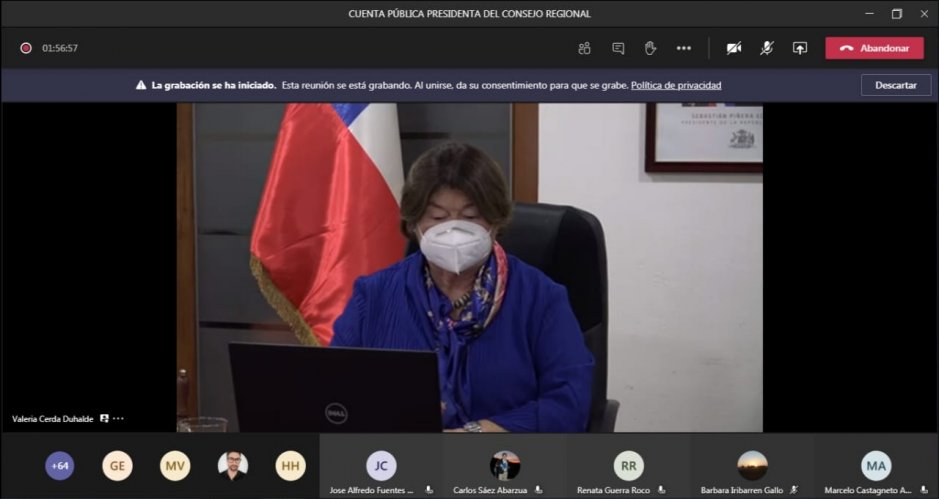Toggle the camera on
Viewport: 939px width, 499px height.
734,48
